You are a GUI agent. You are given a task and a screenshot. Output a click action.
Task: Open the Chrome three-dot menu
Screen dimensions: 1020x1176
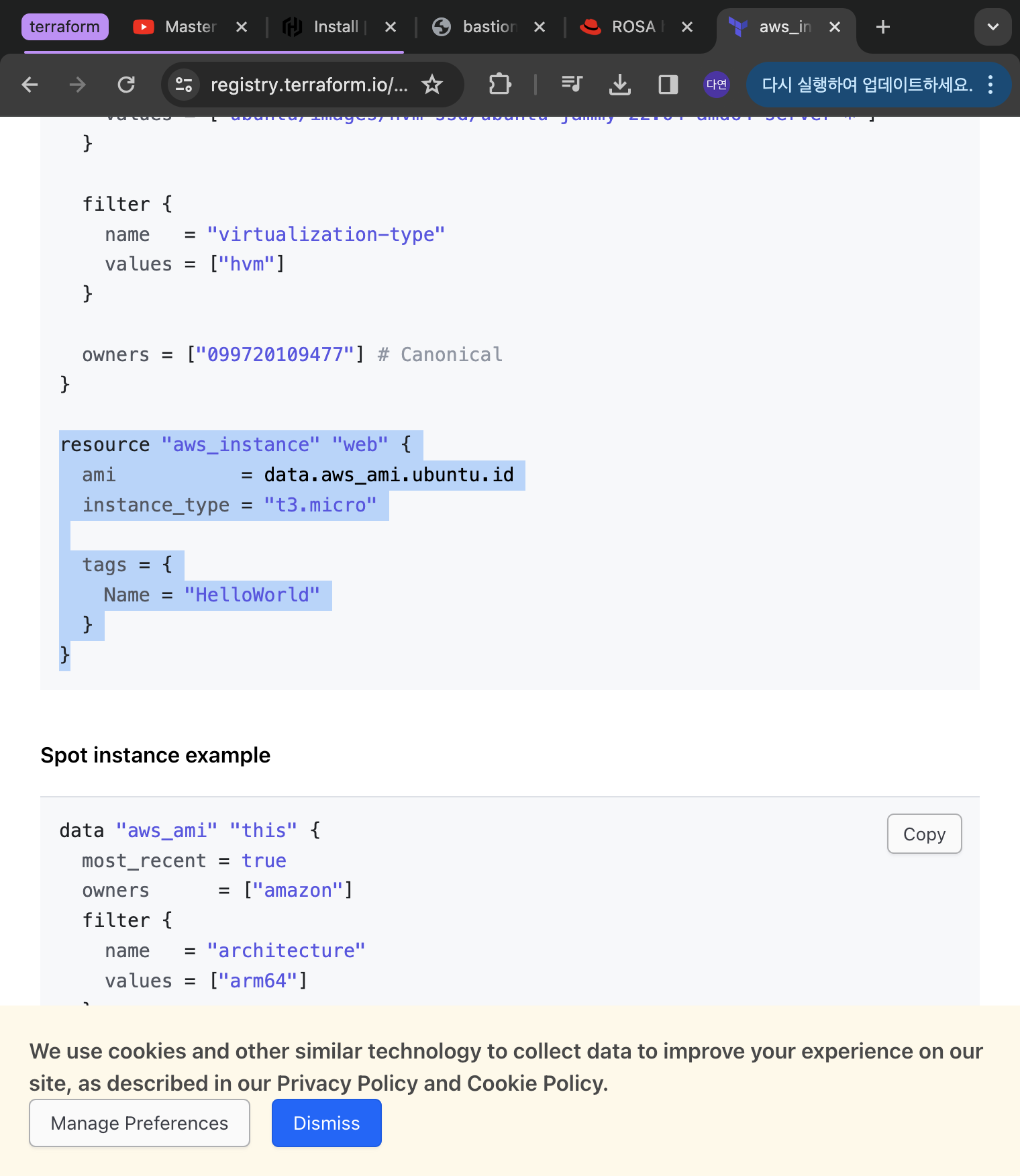coord(990,85)
